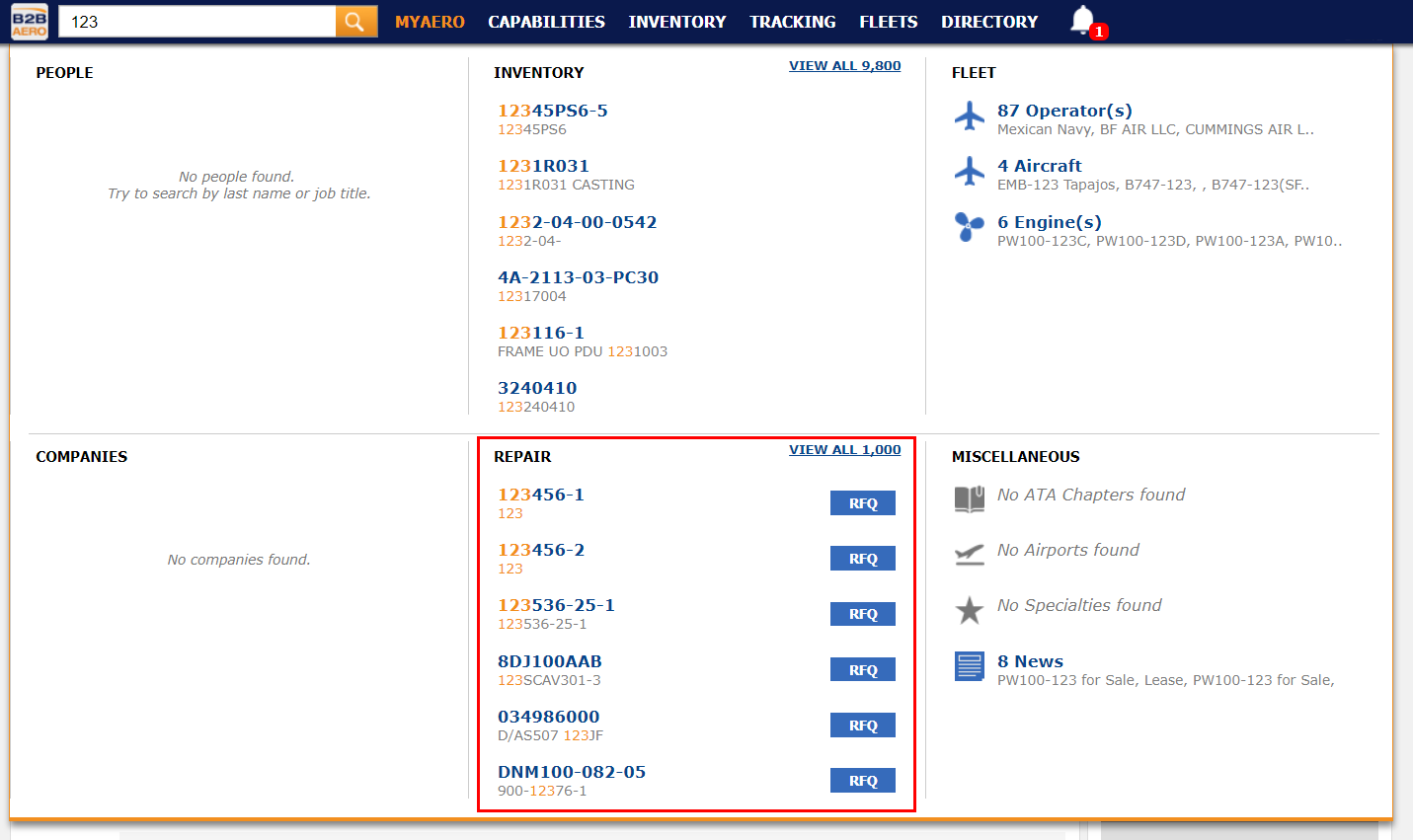This screenshot has height=840, width=1413.
Task: Click the ATA Chapters book icon
Action: (970, 499)
